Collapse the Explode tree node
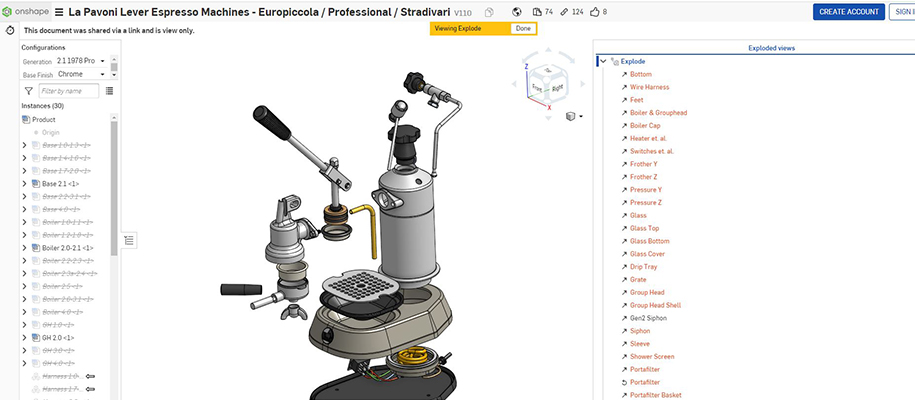Viewport: 915px width, 400px height. (x=603, y=61)
